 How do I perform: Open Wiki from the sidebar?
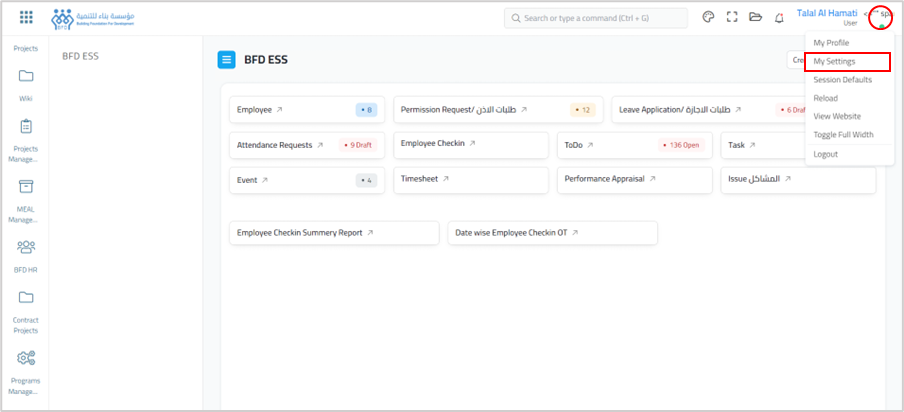[x=26, y=84]
